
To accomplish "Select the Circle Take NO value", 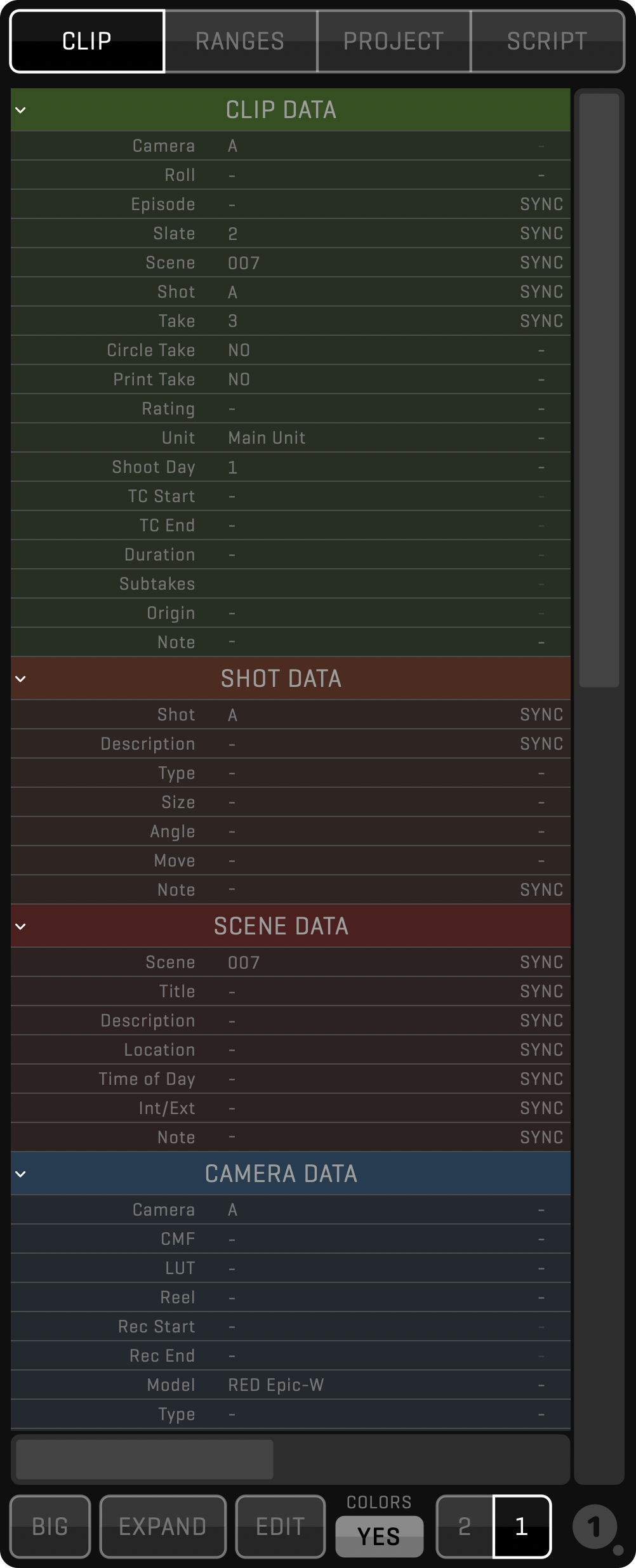I will click(239, 350).
